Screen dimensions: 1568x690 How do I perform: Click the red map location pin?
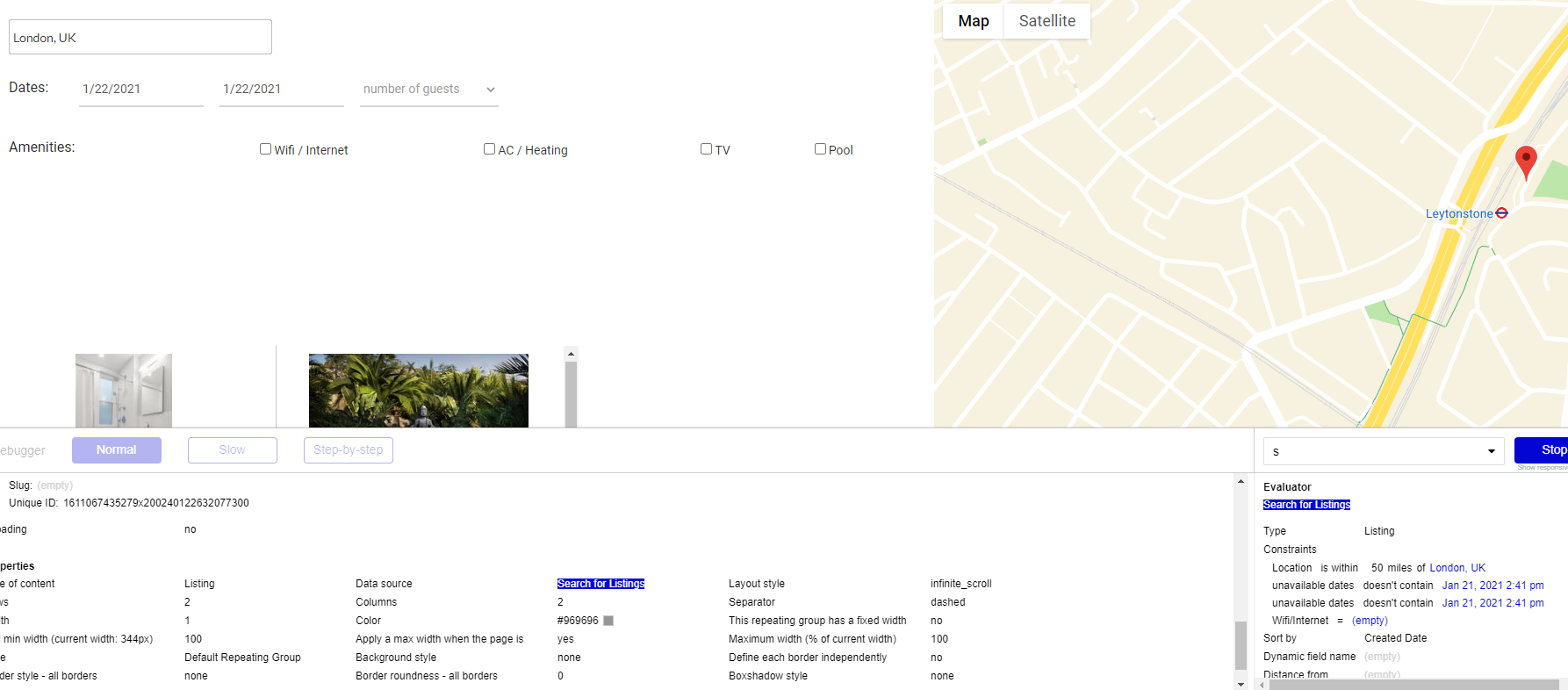(x=1526, y=162)
